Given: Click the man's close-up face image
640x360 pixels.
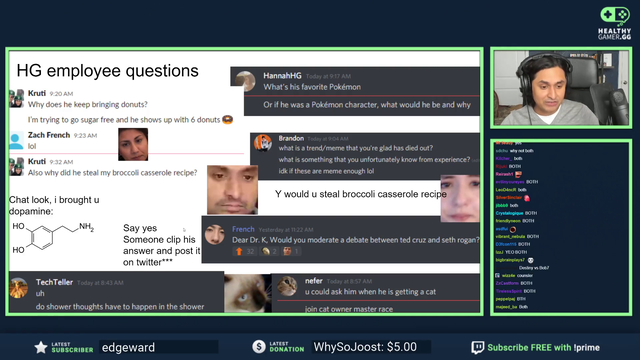Looking at the screenshot, I should pyautogui.click(x=232, y=189).
